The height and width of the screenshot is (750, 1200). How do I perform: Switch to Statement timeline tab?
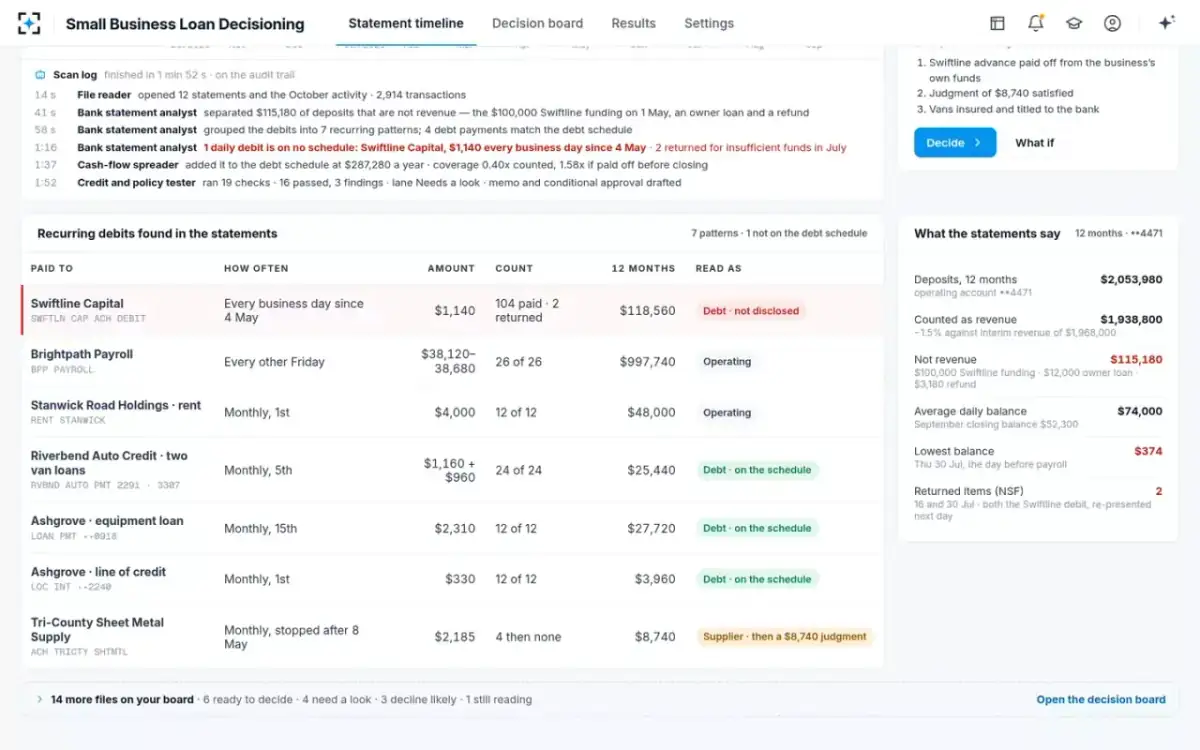click(x=406, y=23)
